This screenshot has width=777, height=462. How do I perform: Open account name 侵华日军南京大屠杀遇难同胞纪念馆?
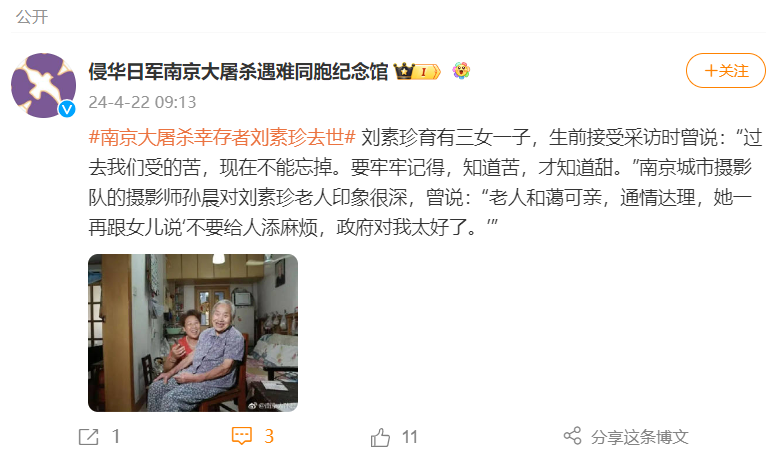click(238, 71)
